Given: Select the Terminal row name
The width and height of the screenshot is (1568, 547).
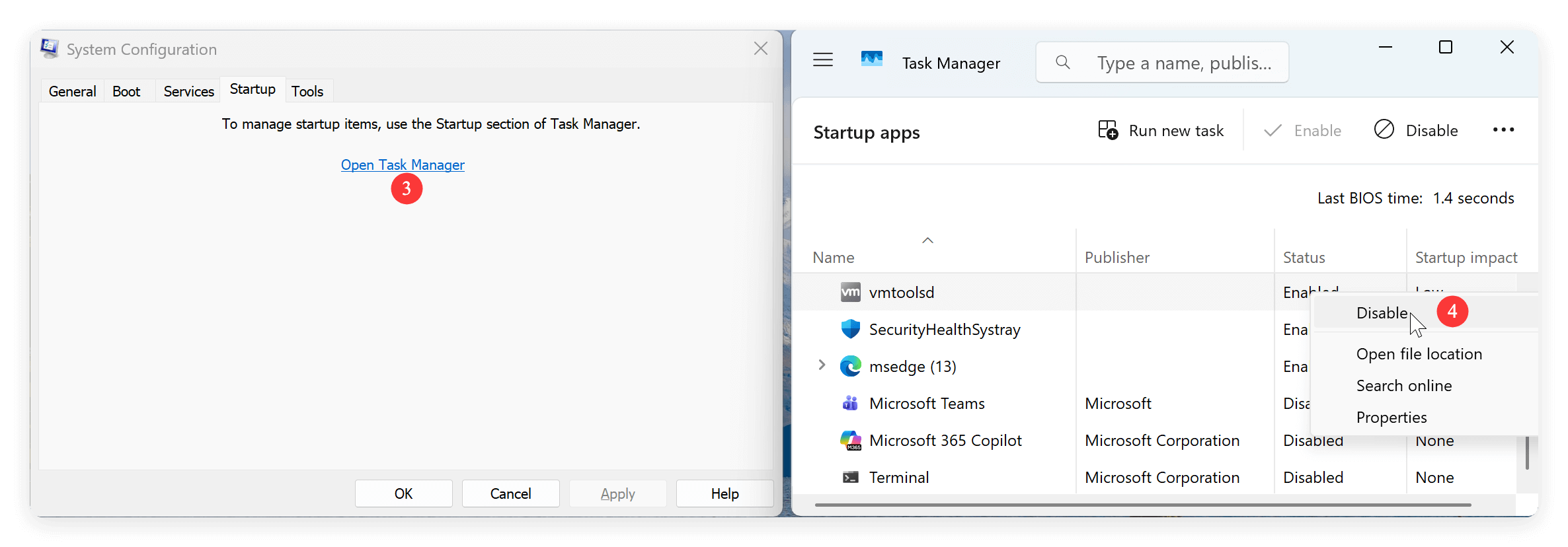Looking at the screenshot, I should tap(899, 478).
